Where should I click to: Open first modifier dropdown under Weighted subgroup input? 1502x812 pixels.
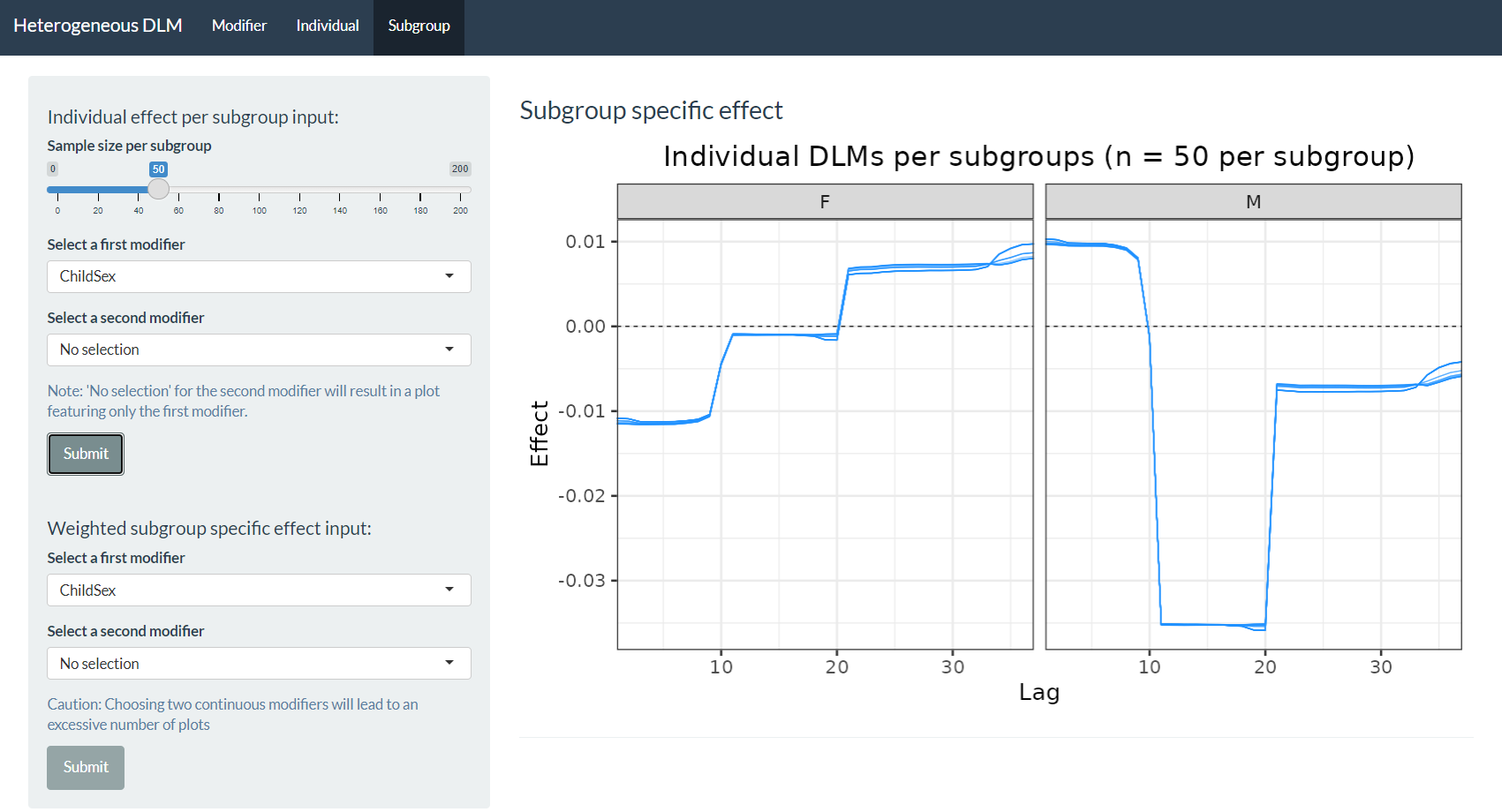coord(258,590)
